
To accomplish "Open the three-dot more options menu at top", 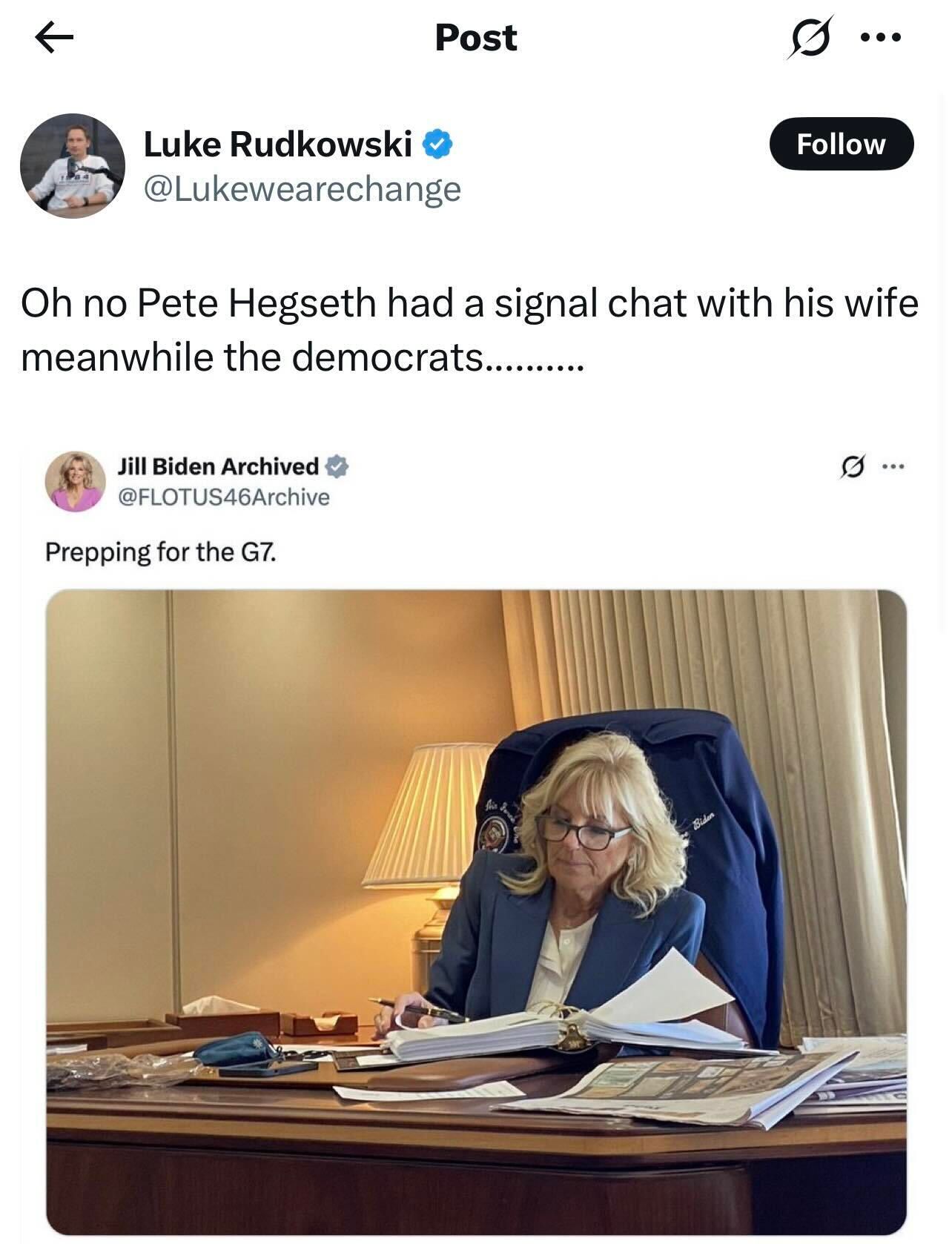I will [x=879, y=37].
